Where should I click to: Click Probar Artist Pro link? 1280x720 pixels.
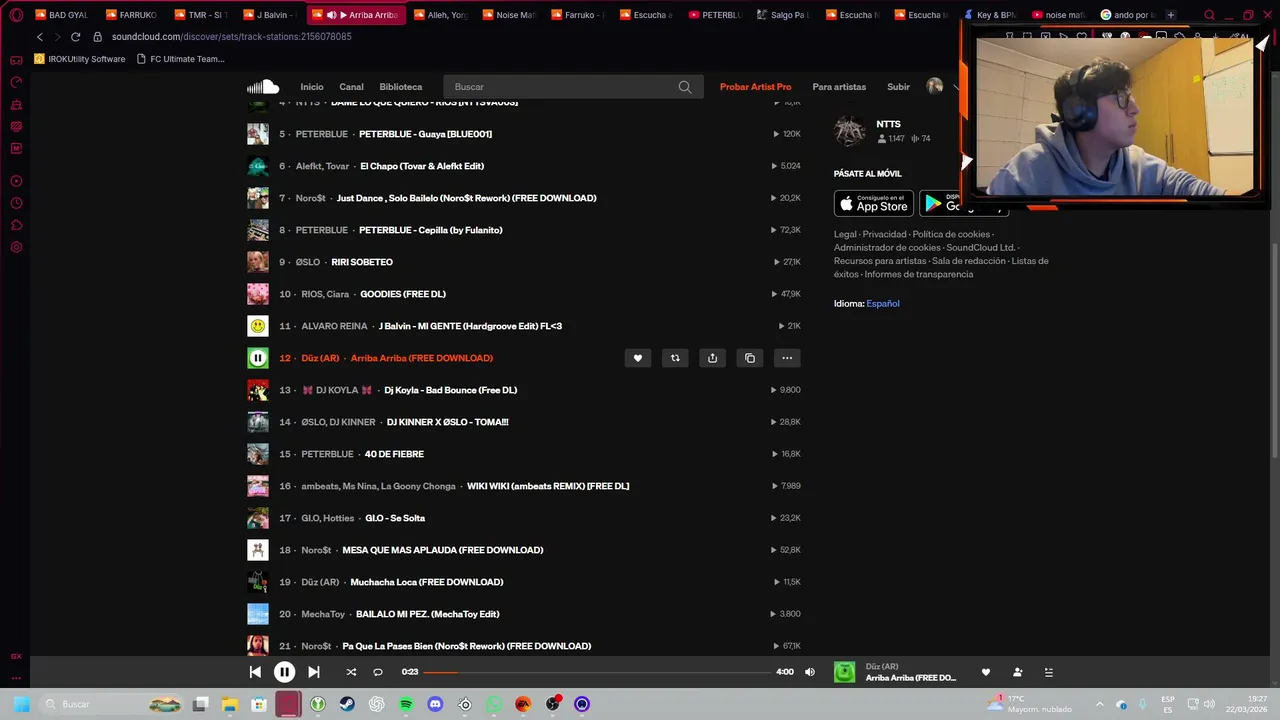[756, 87]
